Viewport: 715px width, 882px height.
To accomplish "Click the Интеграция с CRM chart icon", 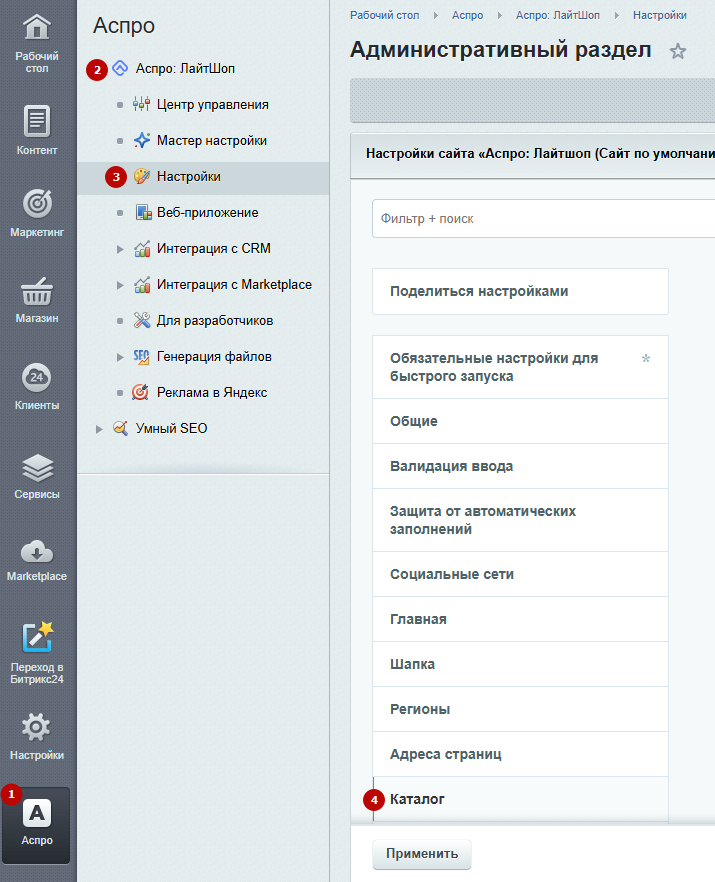I will tap(142, 249).
